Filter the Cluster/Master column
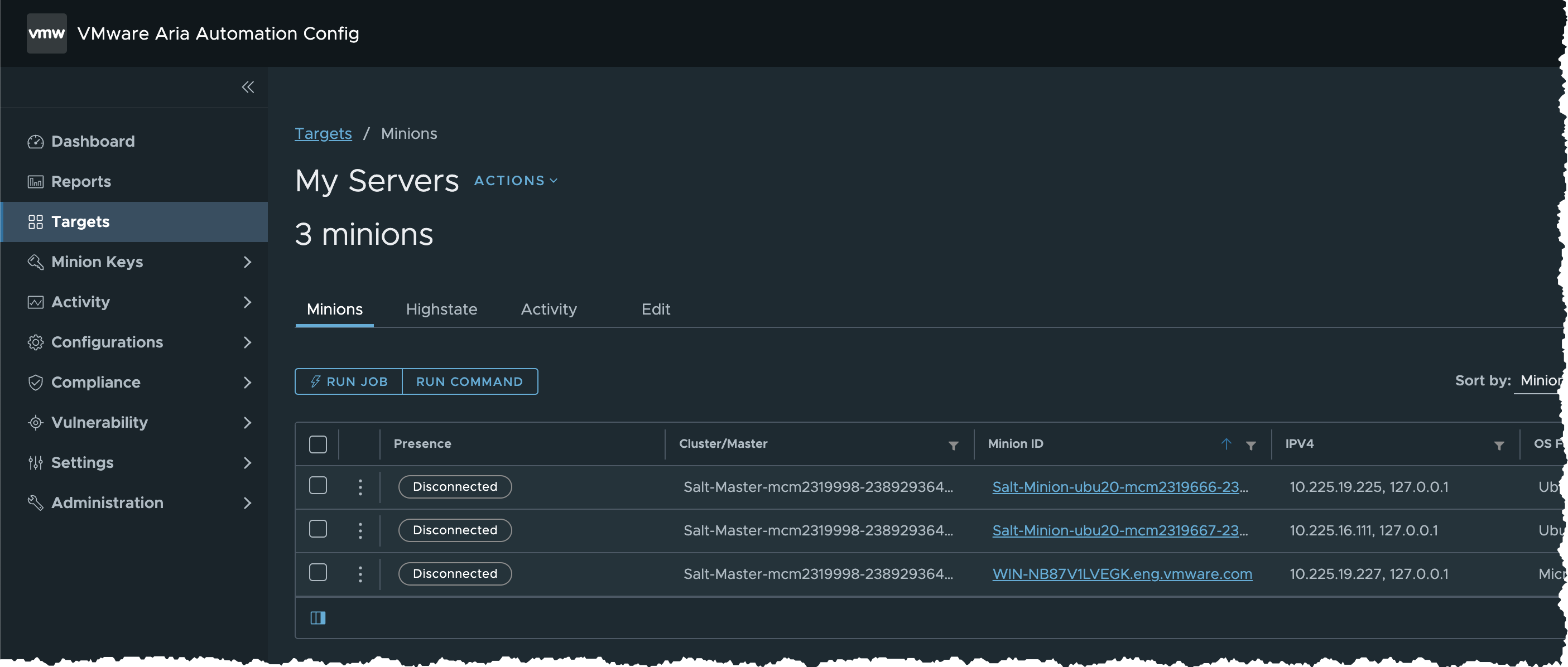Viewport: 1568px width, 667px height. coord(953,446)
